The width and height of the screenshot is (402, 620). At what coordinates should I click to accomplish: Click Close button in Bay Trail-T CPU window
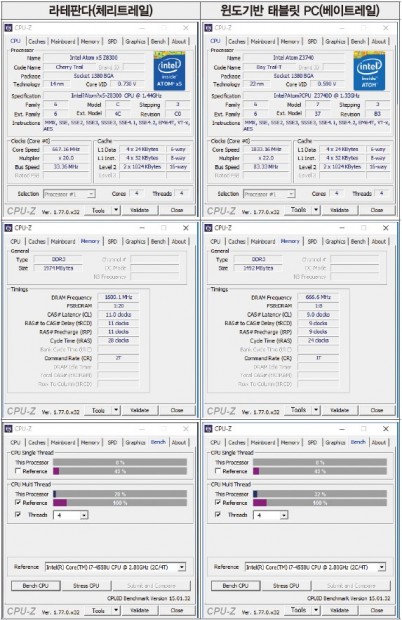[377, 210]
